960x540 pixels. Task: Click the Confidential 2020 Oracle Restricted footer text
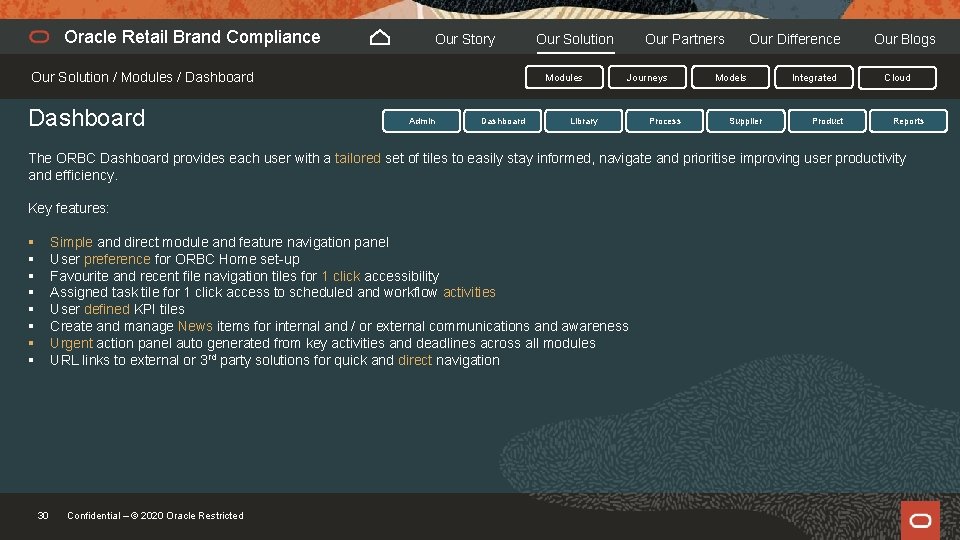coord(156,516)
